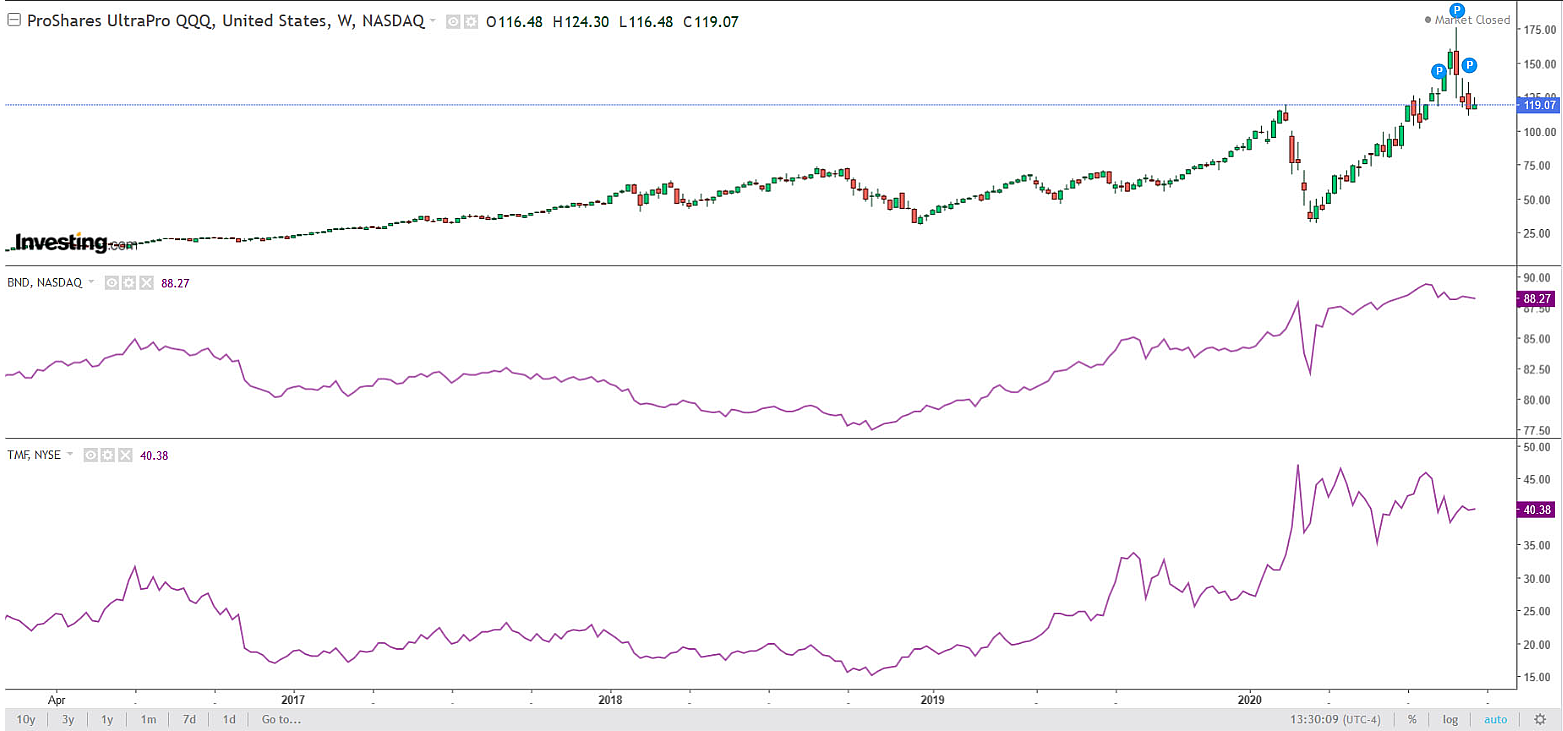Viewport: 1563px width, 731px height.
Task: Click the right blue P marker
Action: coord(1470,66)
